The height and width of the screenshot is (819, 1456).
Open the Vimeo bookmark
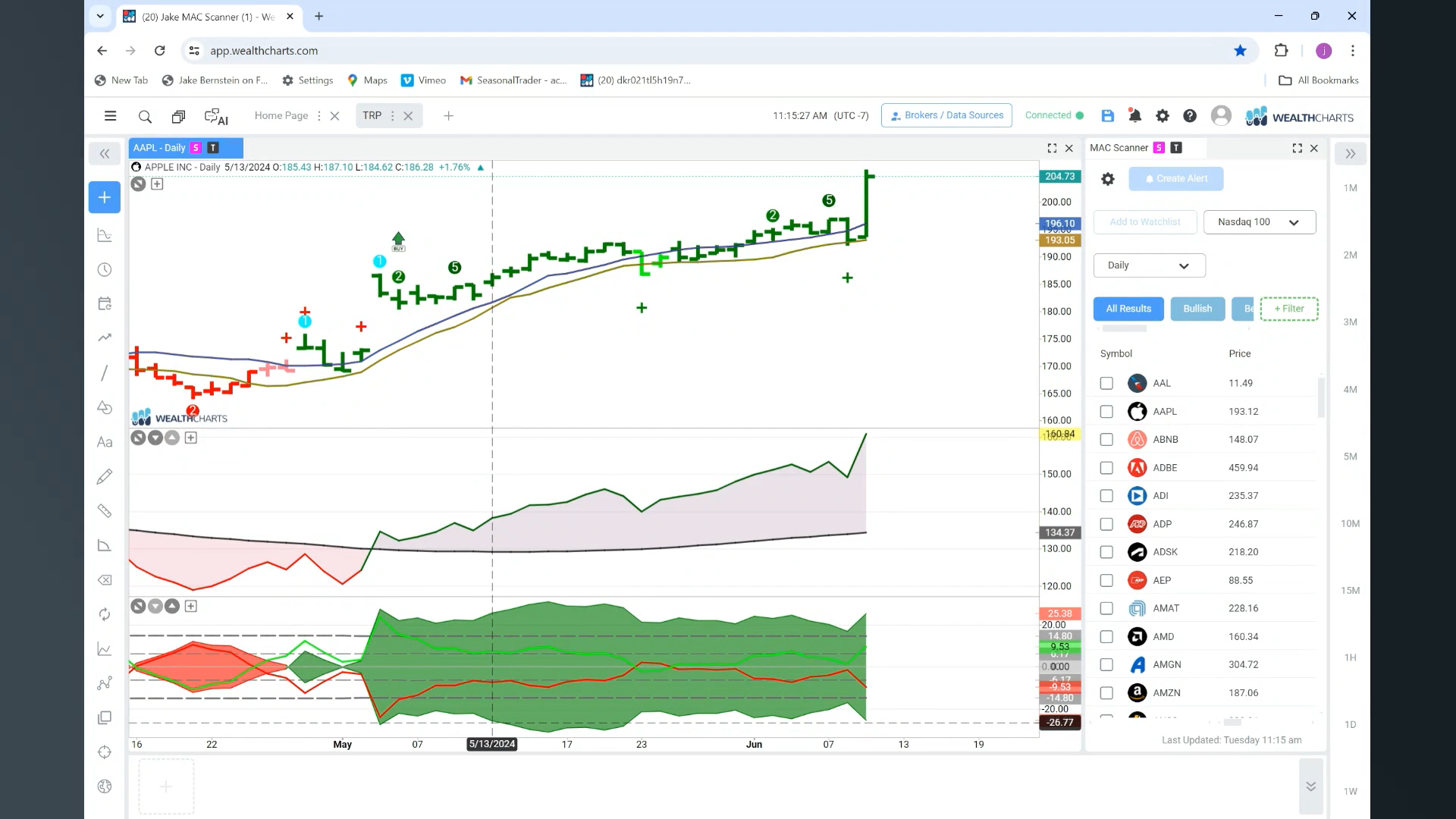point(423,80)
